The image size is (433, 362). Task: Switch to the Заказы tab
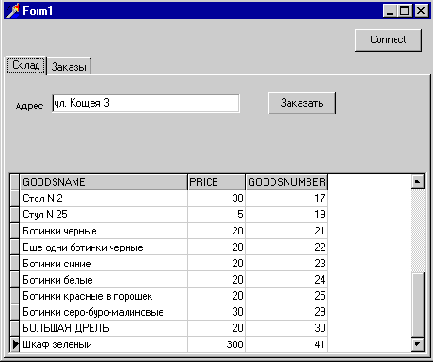coord(69,66)
